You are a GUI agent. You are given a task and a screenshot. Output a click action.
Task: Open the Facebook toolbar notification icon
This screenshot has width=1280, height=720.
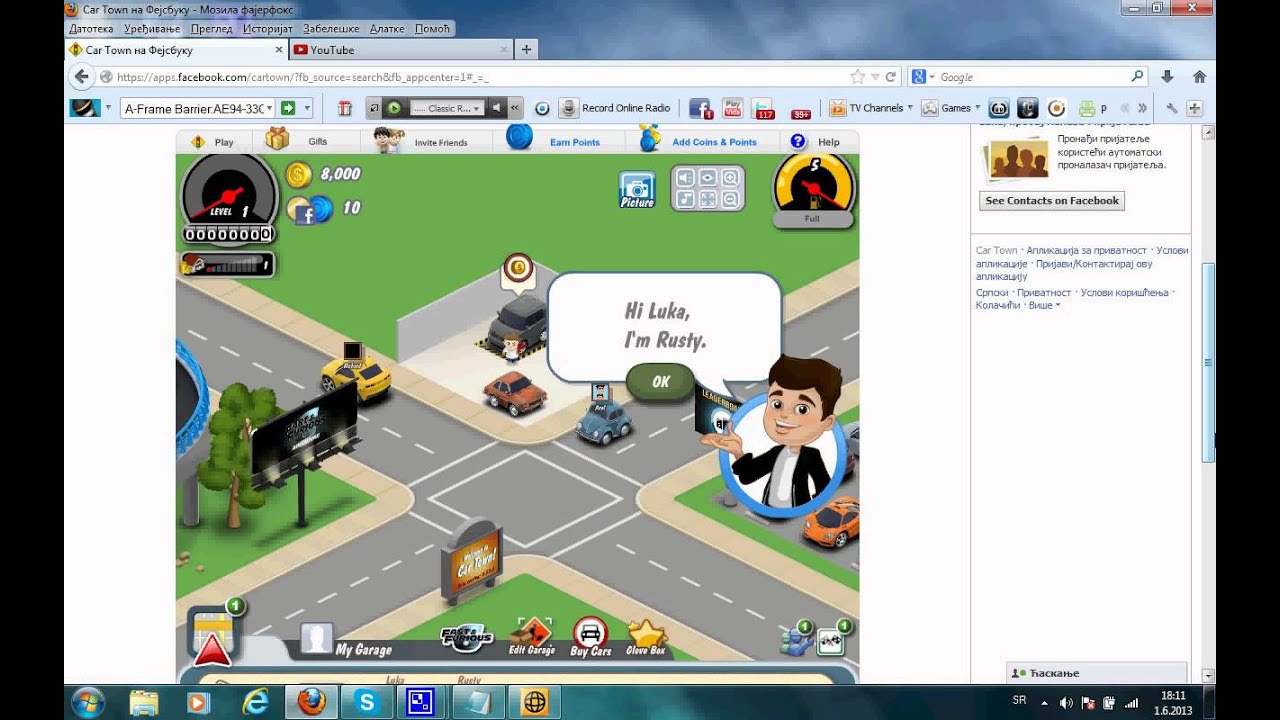click(x=701, y=108)
